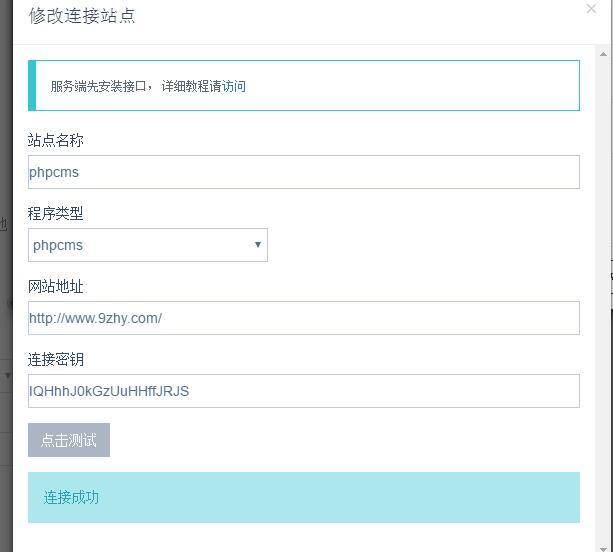
Task: Click the dimmed page overlay left of dialog
Action: click(x=6, y=117)
